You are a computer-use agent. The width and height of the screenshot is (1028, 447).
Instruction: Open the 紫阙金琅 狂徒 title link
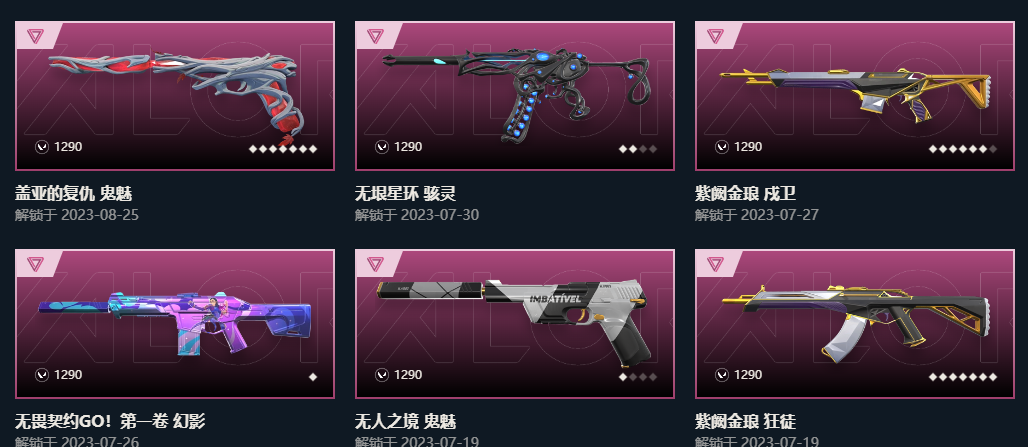(x=745, y=421)
